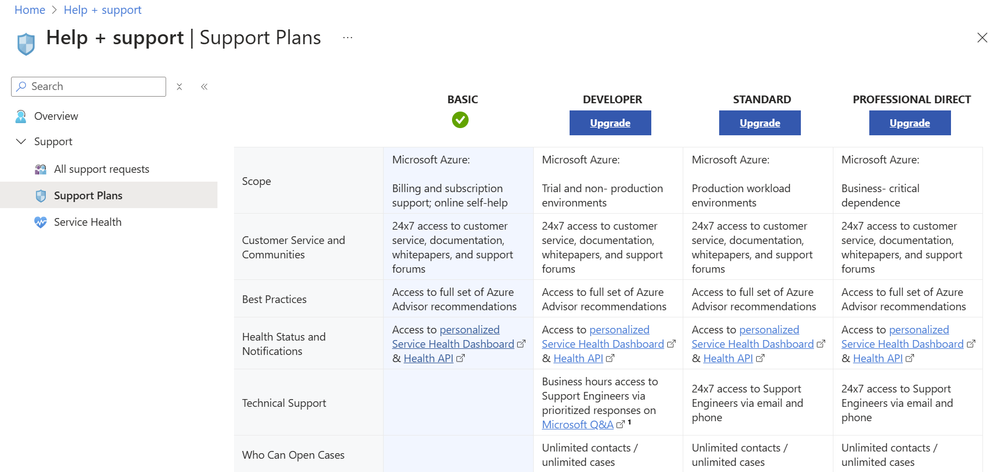
Task: Upgrade to the Developer plan
Action: pos(610,123)
